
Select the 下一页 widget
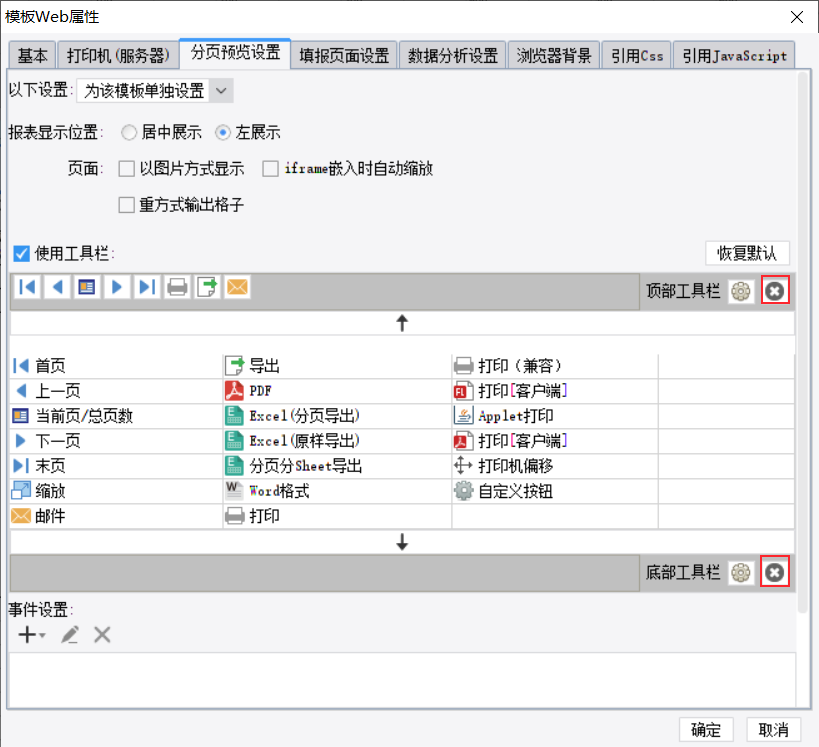pyautogui.click(x=116, y=441)
